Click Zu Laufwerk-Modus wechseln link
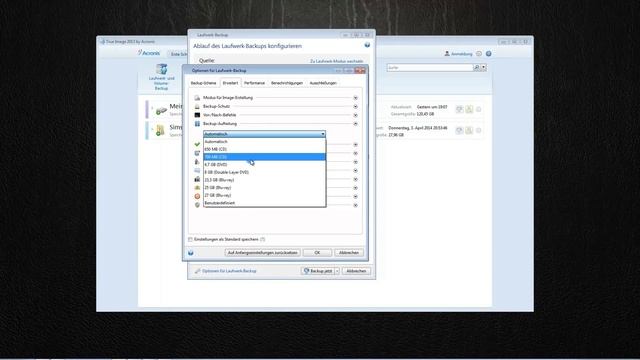The width and height of the screenshot is (640, 360). tap(336, 61)
